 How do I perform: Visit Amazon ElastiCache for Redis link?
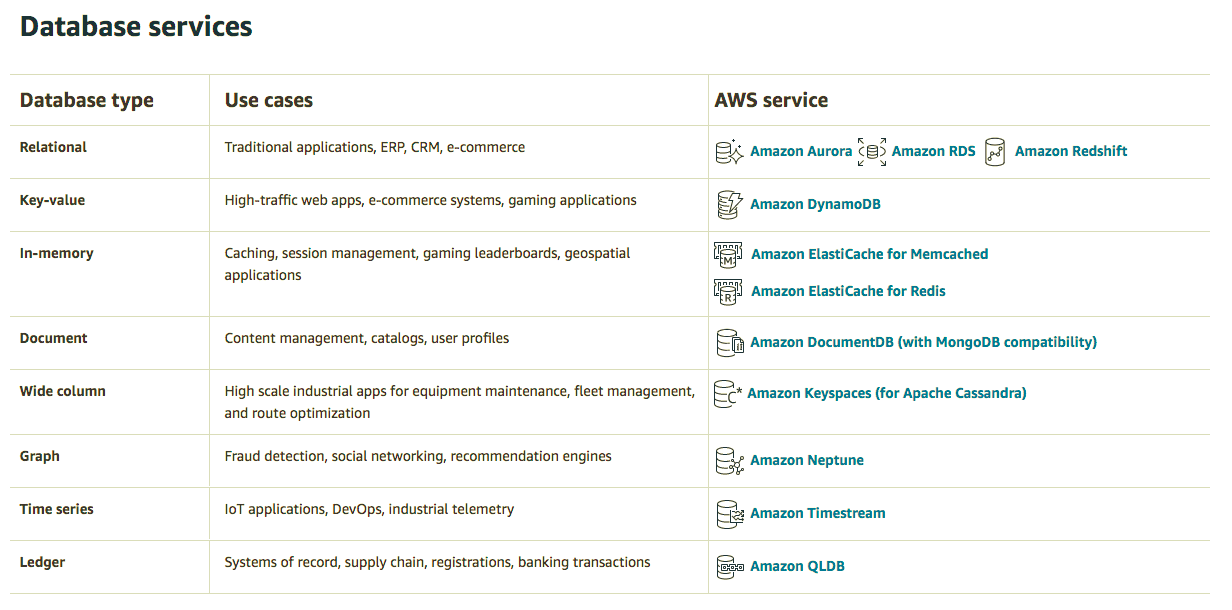tap(848, 291)
